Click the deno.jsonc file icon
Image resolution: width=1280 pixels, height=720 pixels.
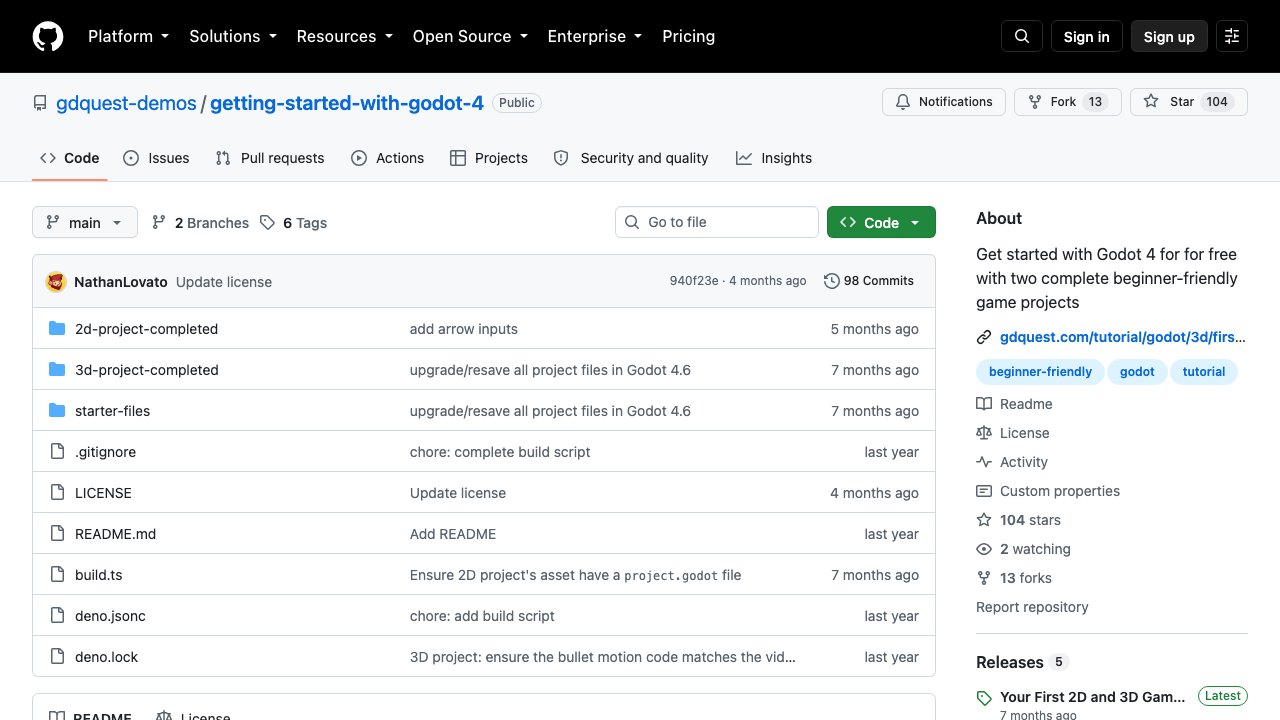point(57,616)
